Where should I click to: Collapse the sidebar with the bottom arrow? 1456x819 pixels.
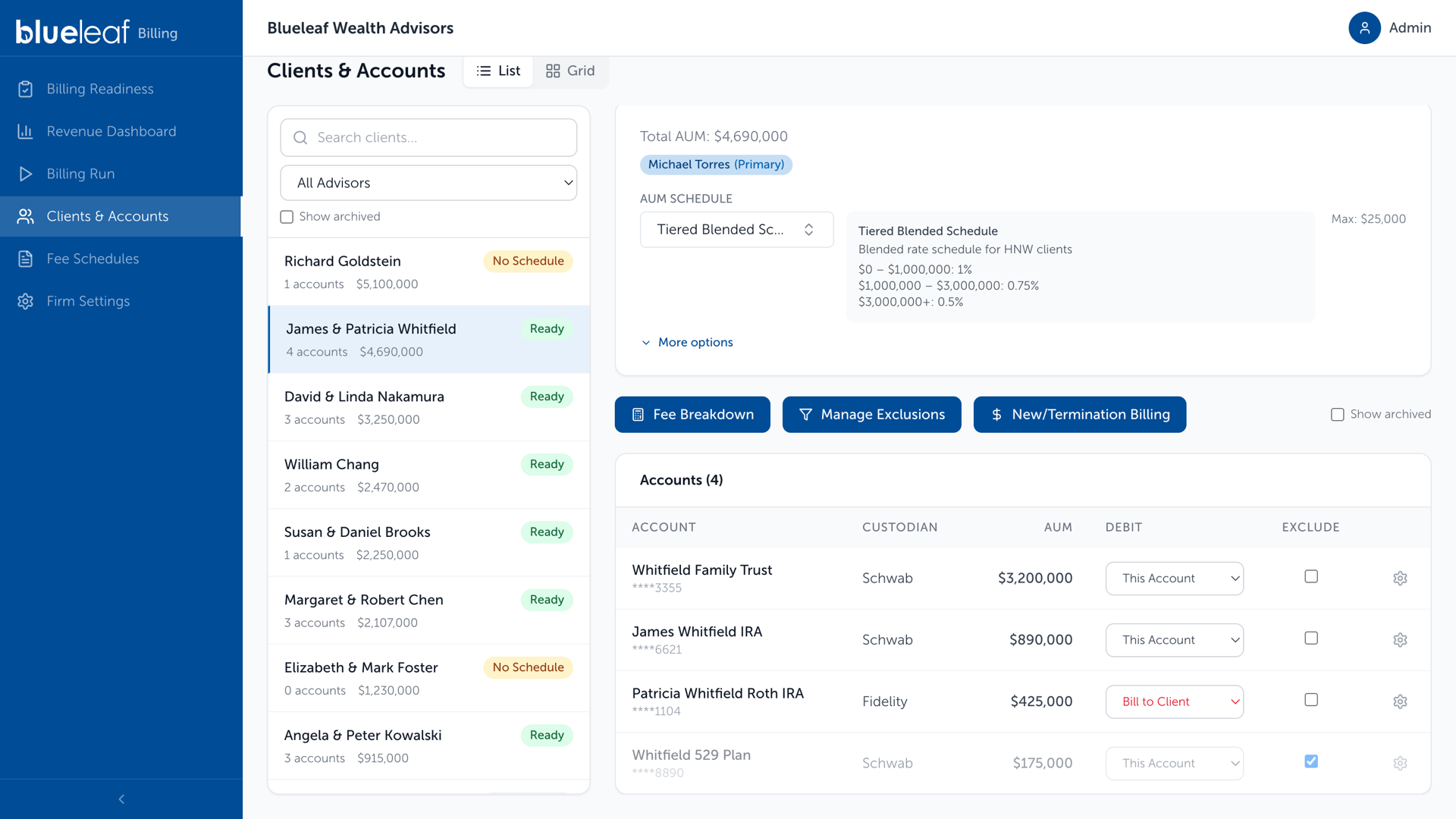[x=121, y=799]
